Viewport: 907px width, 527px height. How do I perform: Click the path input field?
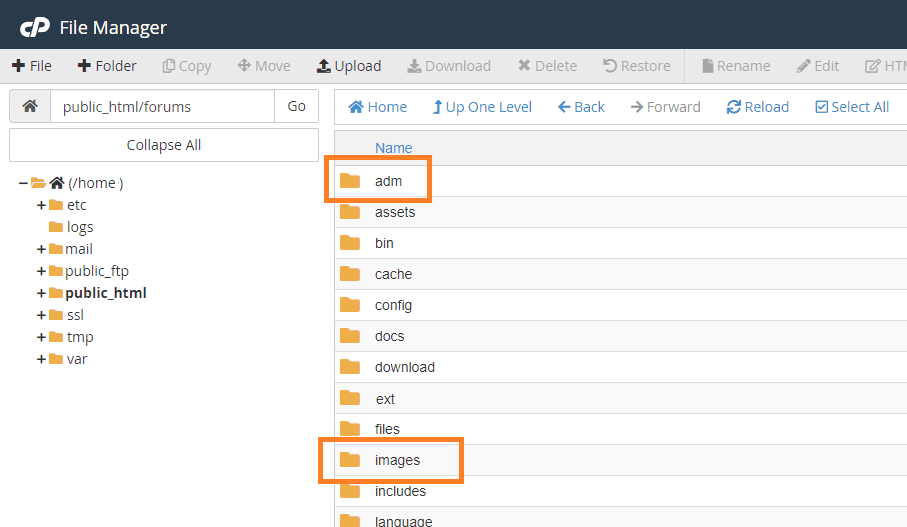click(x=162, y=106)
